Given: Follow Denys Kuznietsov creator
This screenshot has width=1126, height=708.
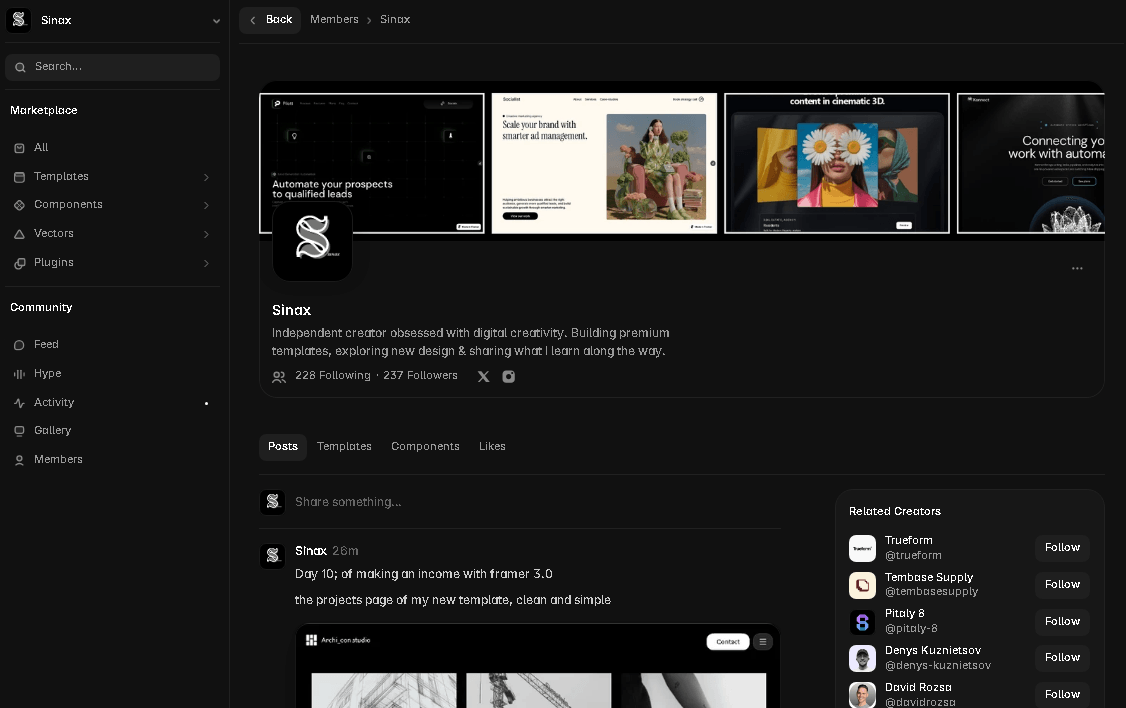Looking at the screenshot, I should click(1062, 658).
